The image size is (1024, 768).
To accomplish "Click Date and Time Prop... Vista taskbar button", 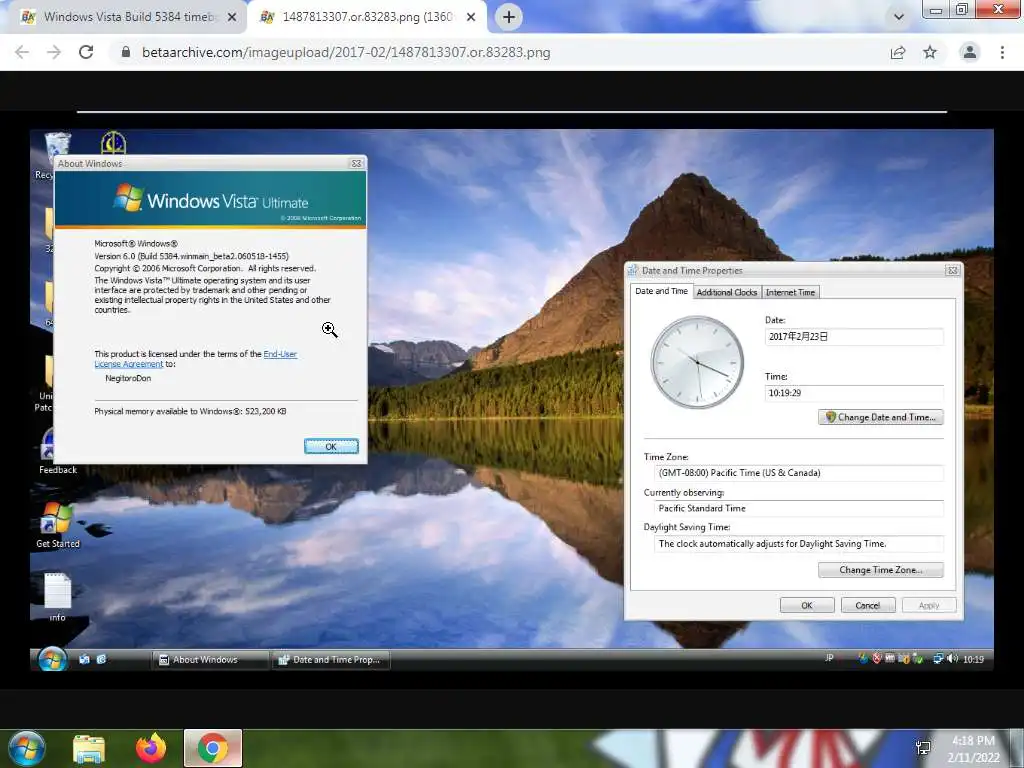I will 330,660.
